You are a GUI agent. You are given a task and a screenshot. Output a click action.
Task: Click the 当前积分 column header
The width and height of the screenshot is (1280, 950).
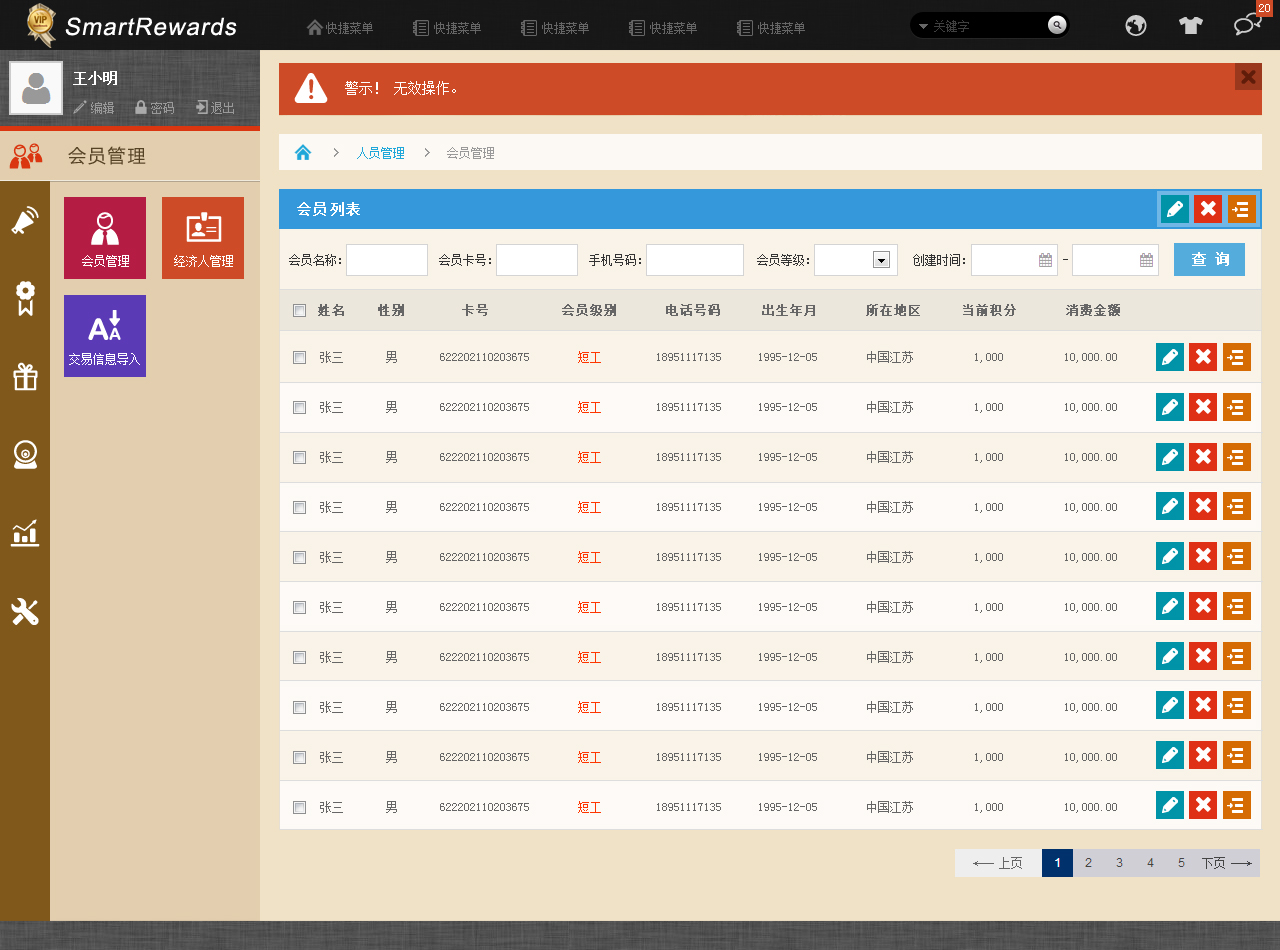coord(989,311)
